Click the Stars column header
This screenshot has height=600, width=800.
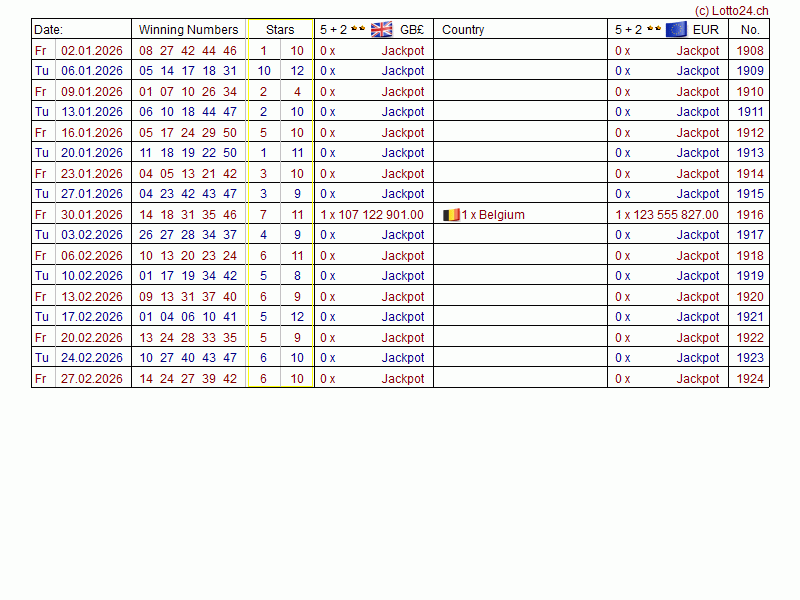[280, 29]
